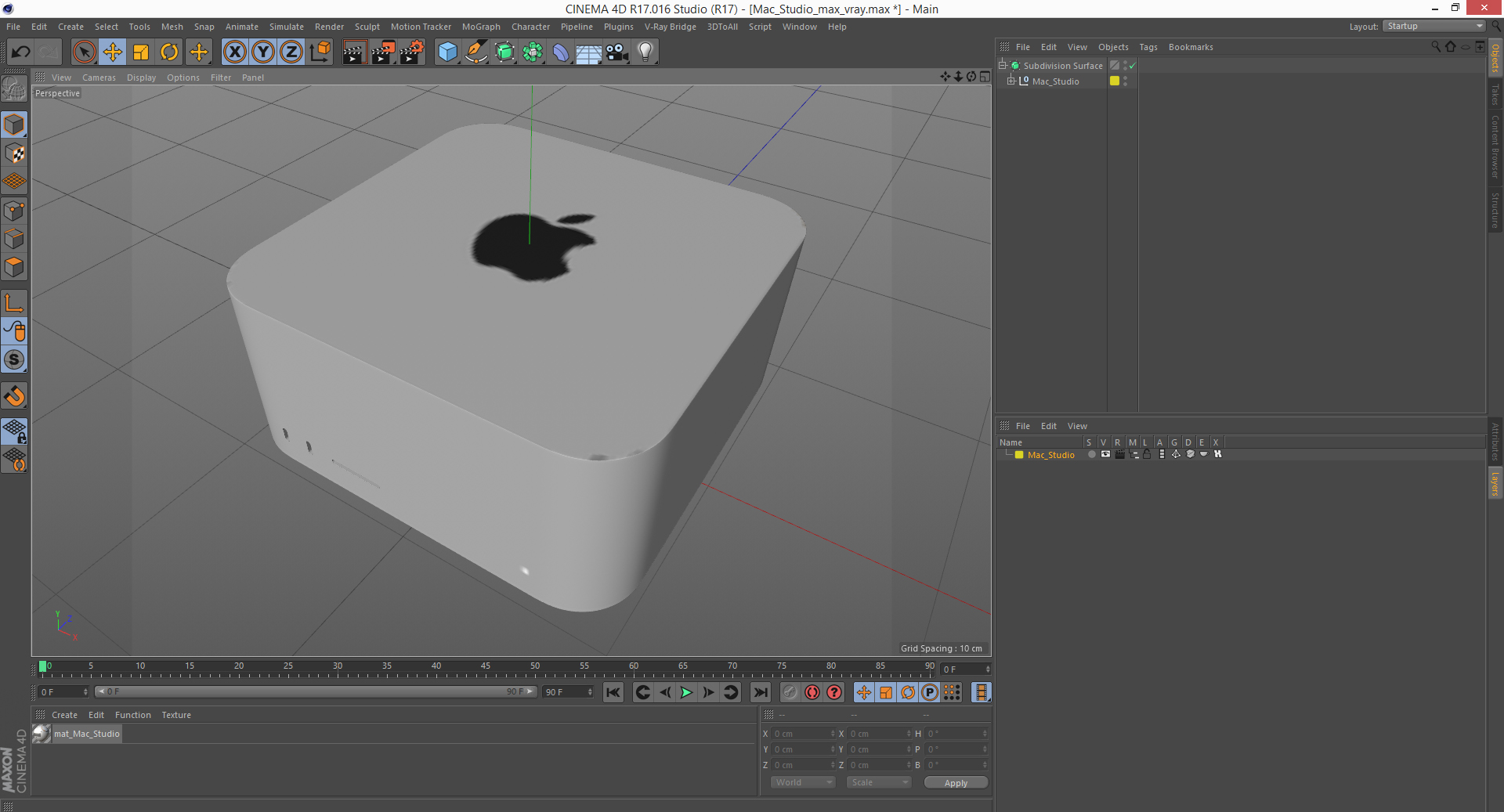The width and height of the screenshot is (1504, 812).
Task: Toggle Z axis lock
Action: [x=291, y=52]
